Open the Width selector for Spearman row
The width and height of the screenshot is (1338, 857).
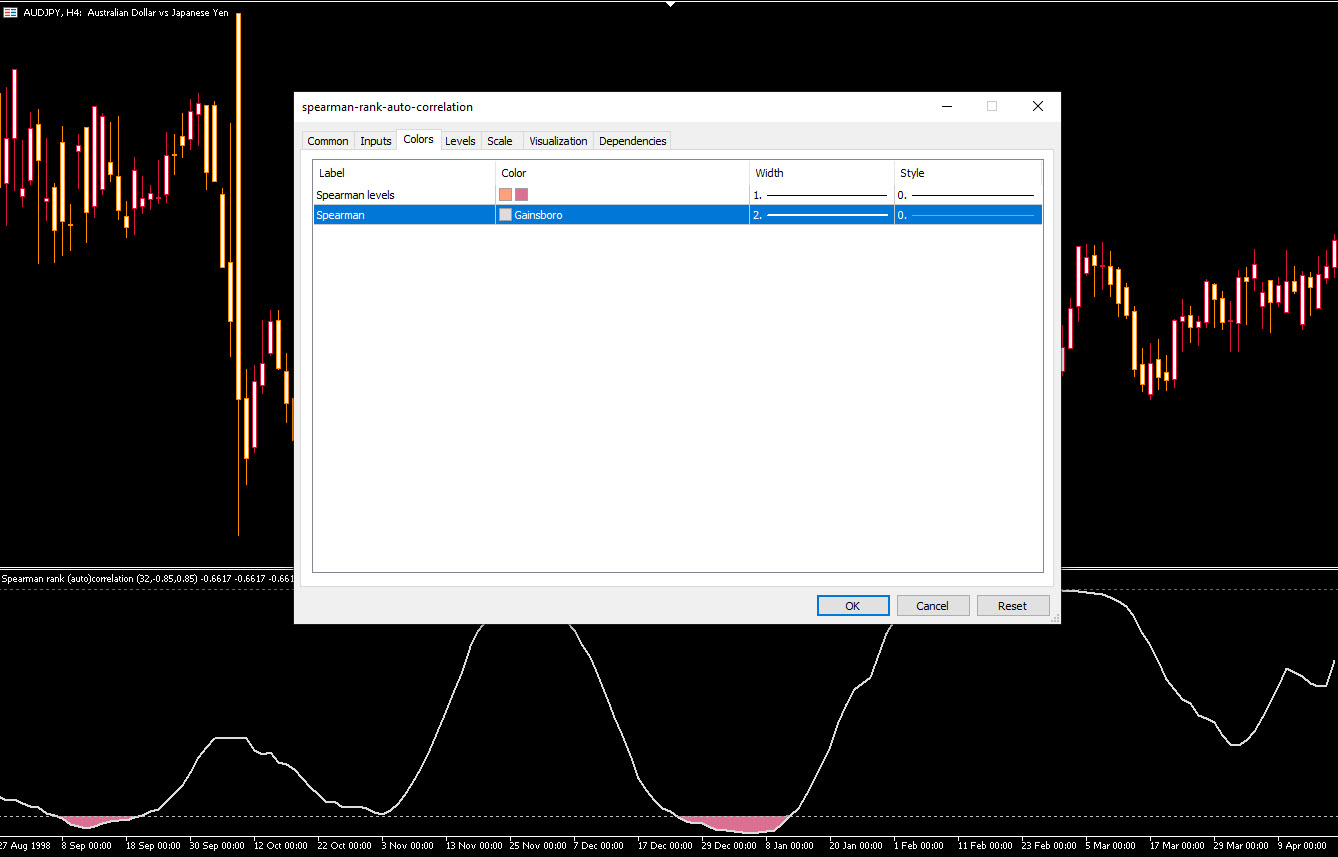click(x=821, y=215)
